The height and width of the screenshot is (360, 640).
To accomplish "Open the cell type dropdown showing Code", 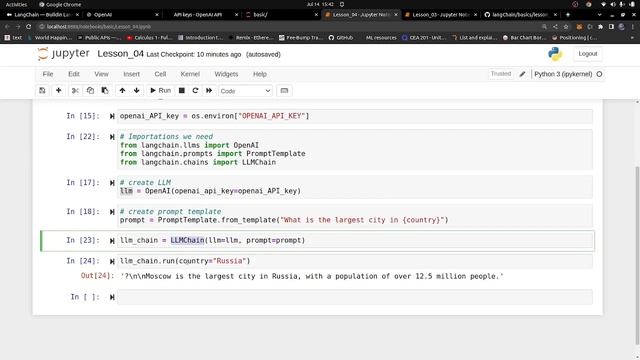I will [x=245, y=91].
